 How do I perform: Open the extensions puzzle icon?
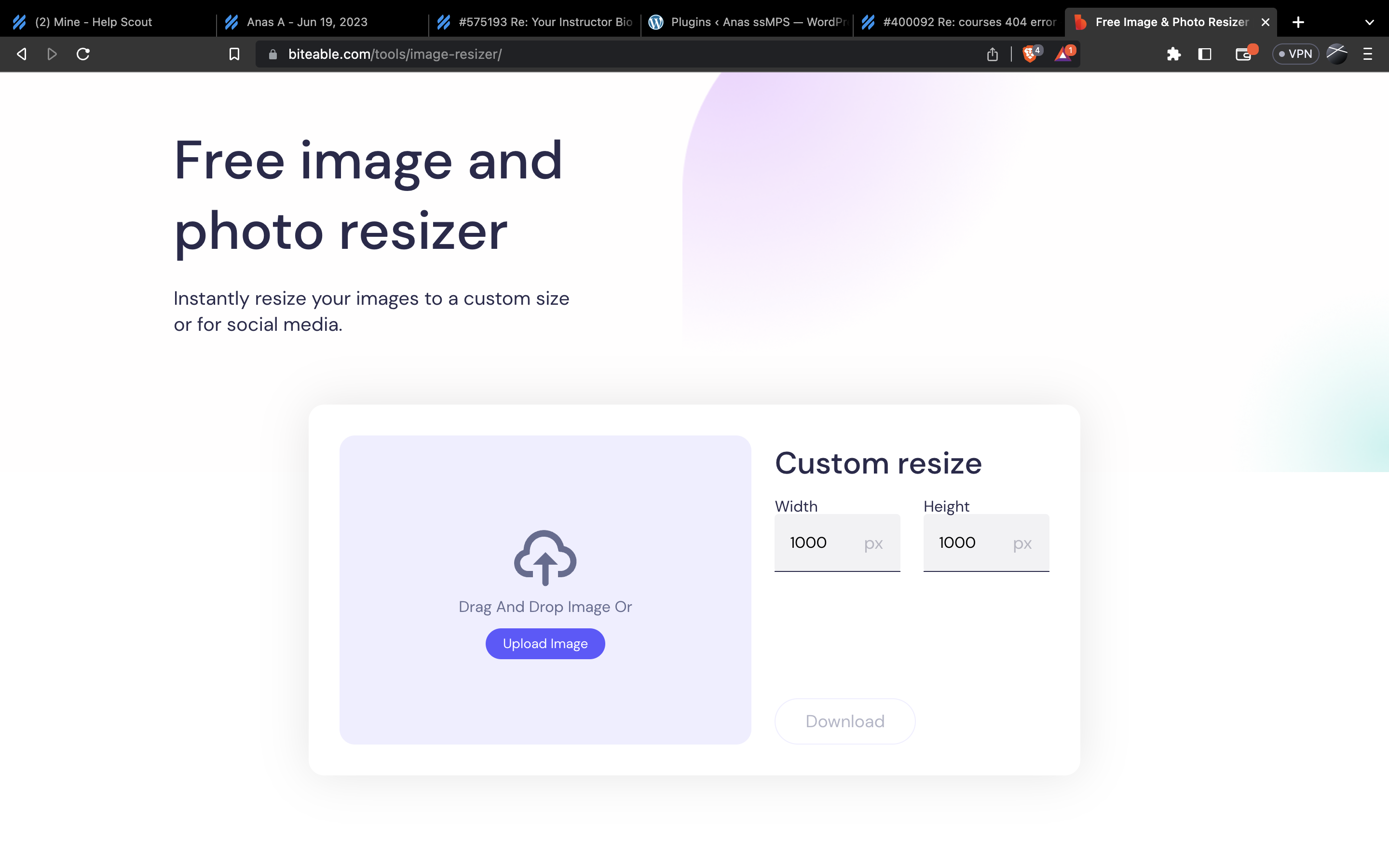pyautogui.click(x=1174, y=54)
